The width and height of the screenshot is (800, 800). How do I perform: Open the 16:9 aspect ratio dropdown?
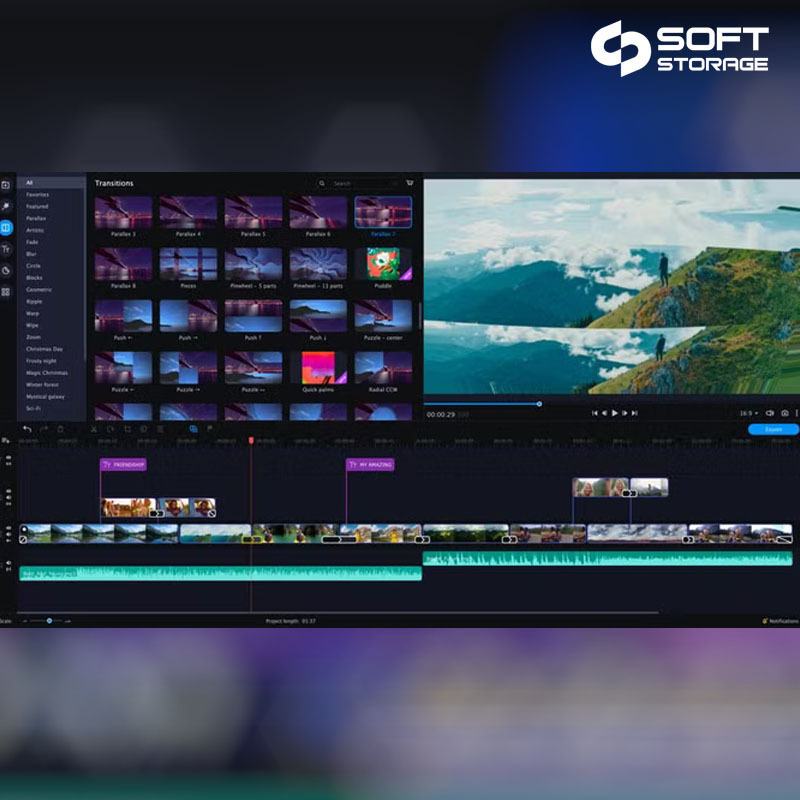click(748, 413)
